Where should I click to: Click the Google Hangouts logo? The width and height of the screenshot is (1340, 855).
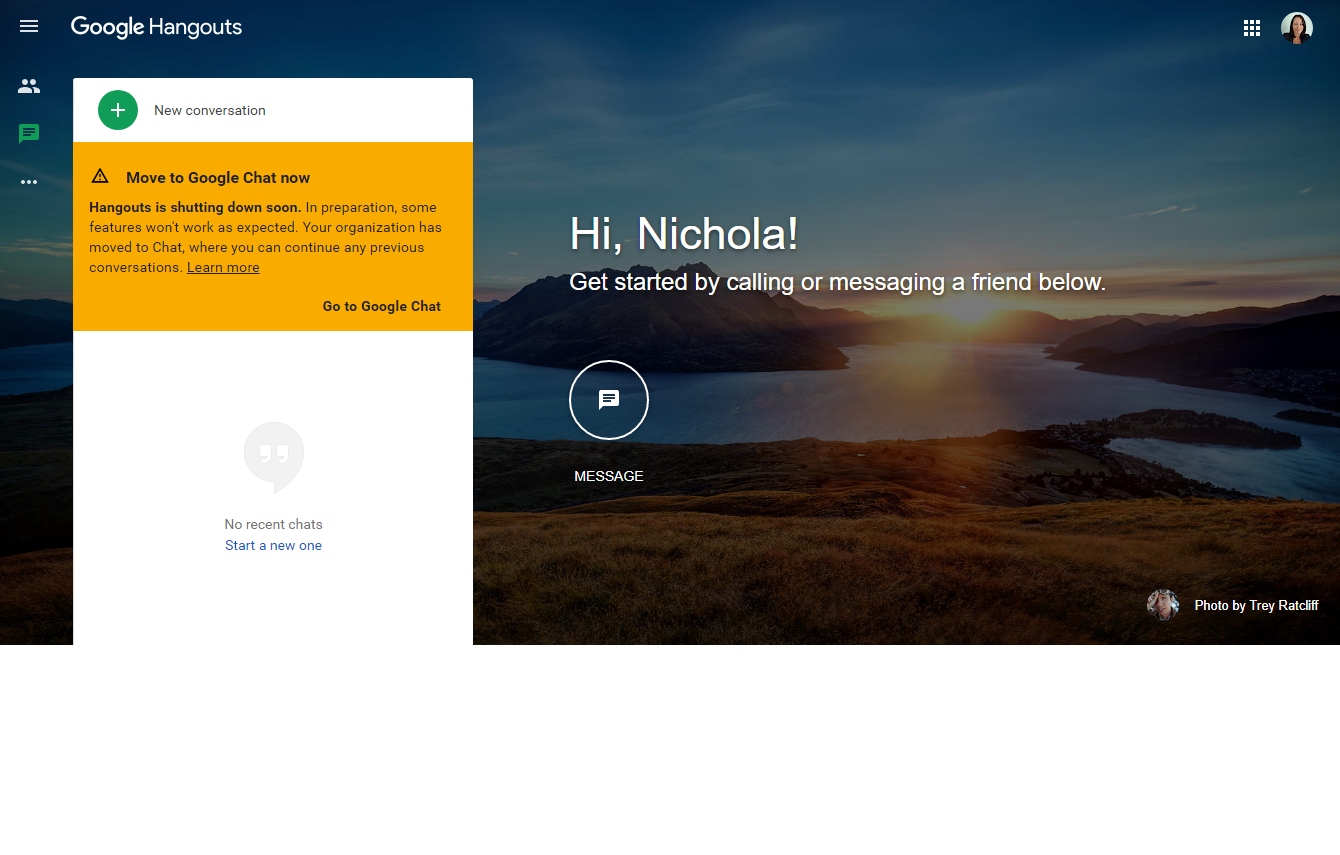pos(156,27)
